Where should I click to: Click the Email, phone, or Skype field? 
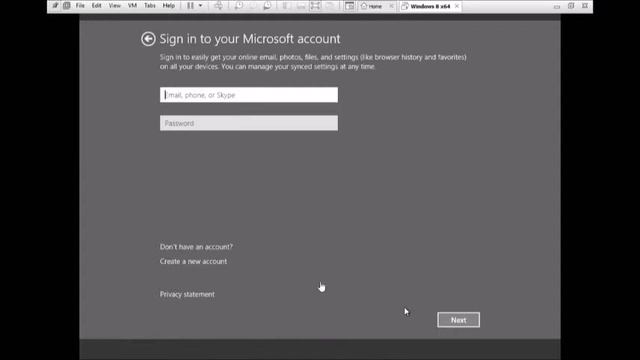pyautogui.click(x=249, y=95)
